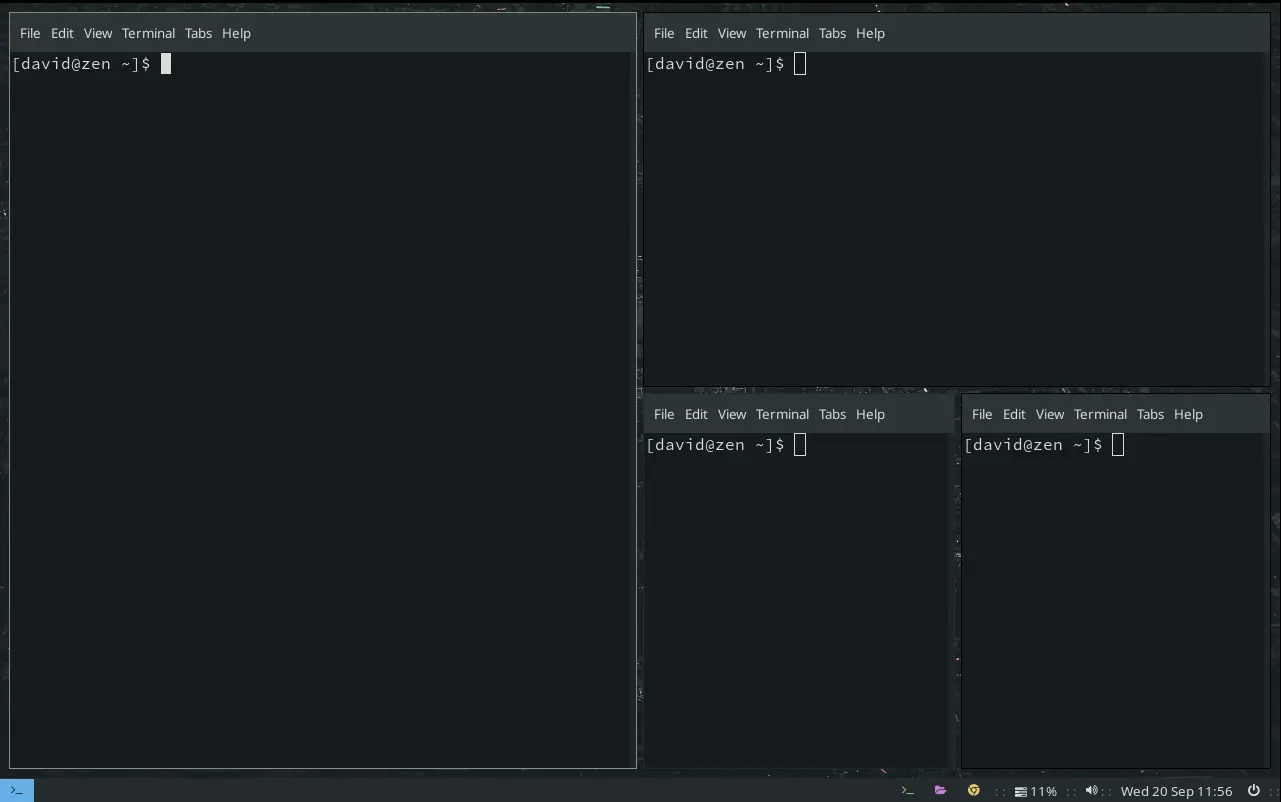
Task: Click the active terminal task button at the panel's left end
Action: [17, 791]
